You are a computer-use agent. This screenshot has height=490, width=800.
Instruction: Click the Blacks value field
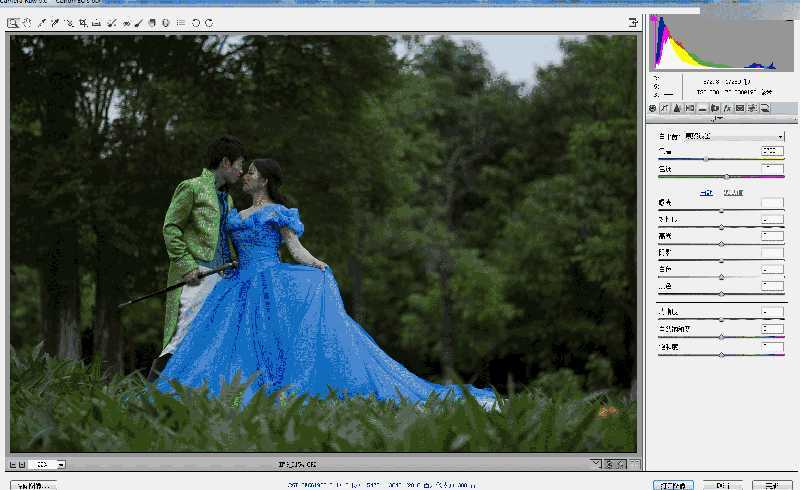click(772, 286)
